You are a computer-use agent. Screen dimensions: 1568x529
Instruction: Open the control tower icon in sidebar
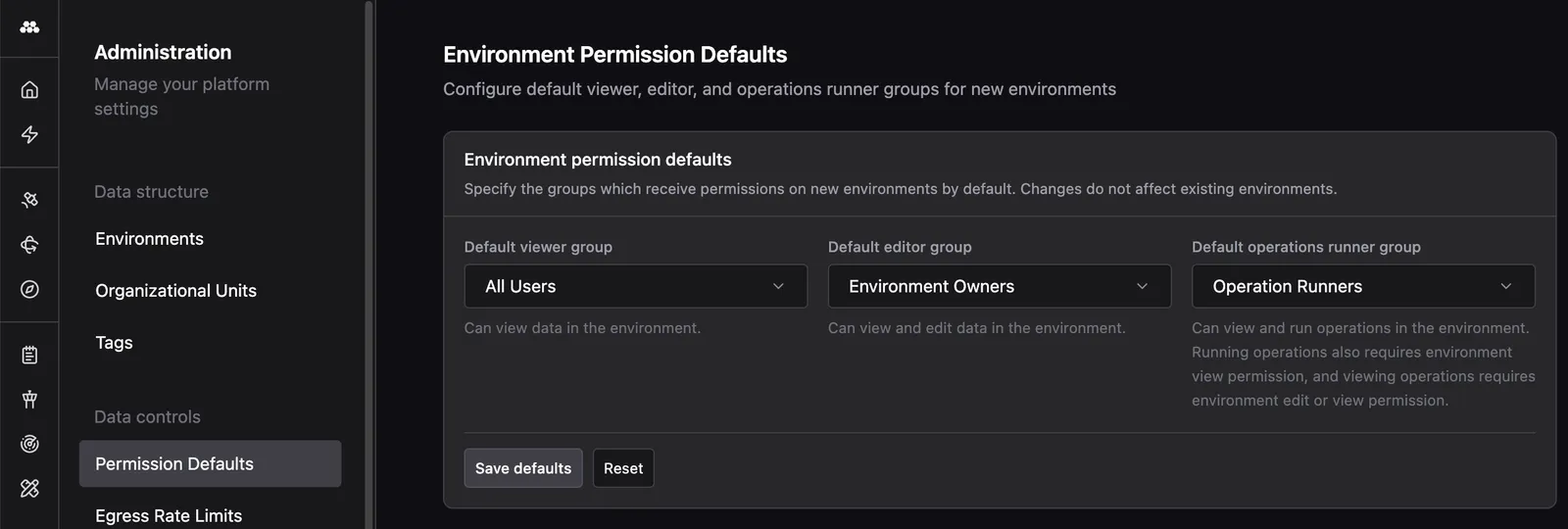(29, 399)
